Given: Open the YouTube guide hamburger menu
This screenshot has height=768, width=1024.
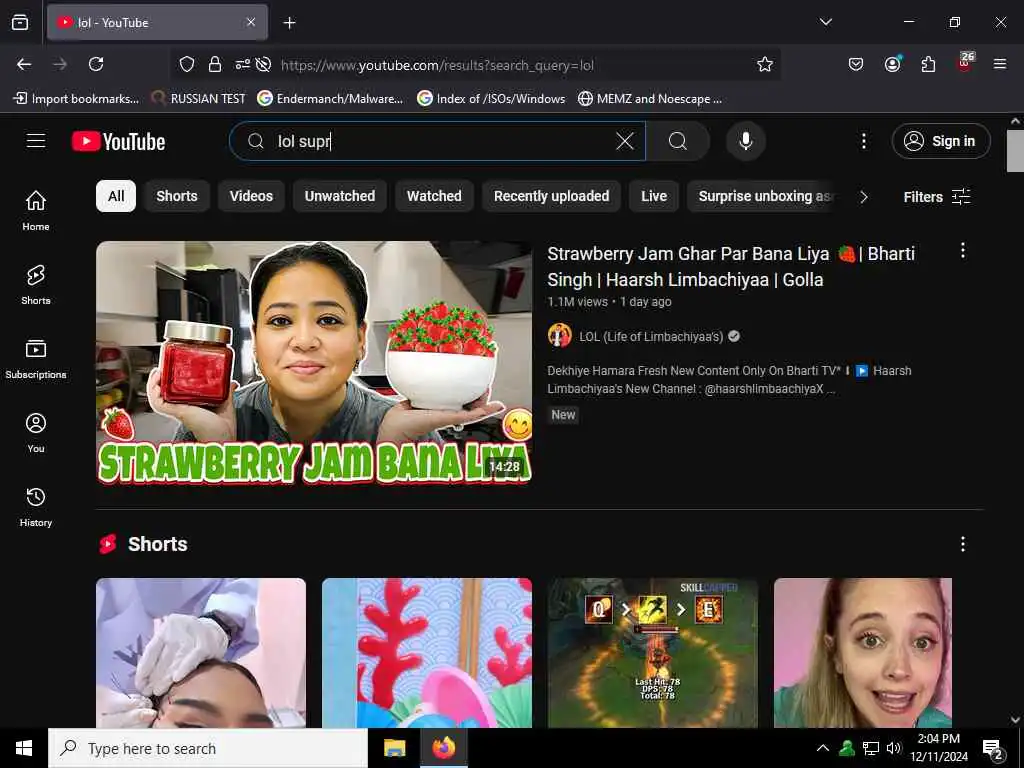Looking at the screenshot, I should 36,141.
